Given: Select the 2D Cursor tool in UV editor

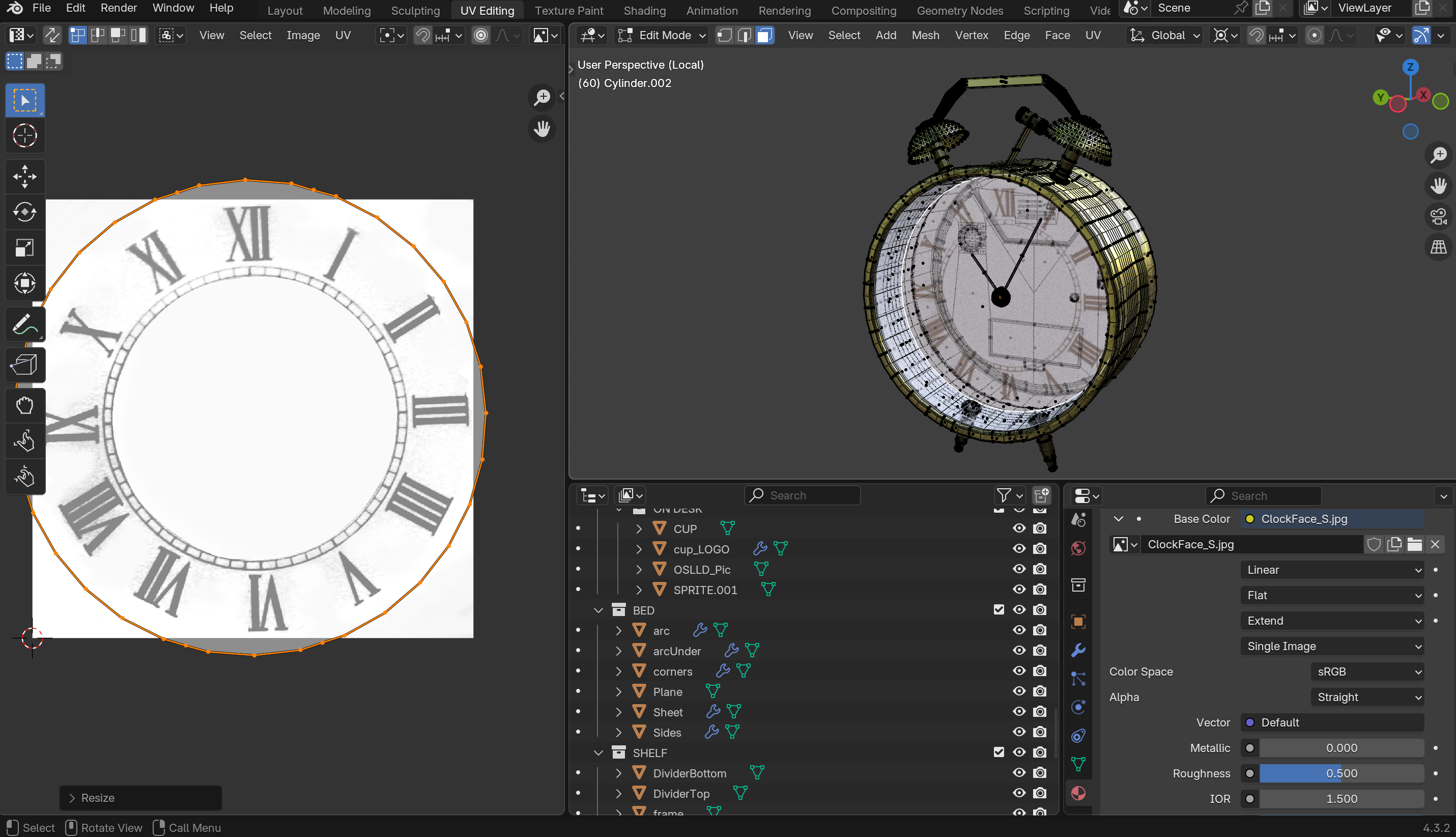Looking at the screenshot, I should pyautogui.click(x=25, y=135).
